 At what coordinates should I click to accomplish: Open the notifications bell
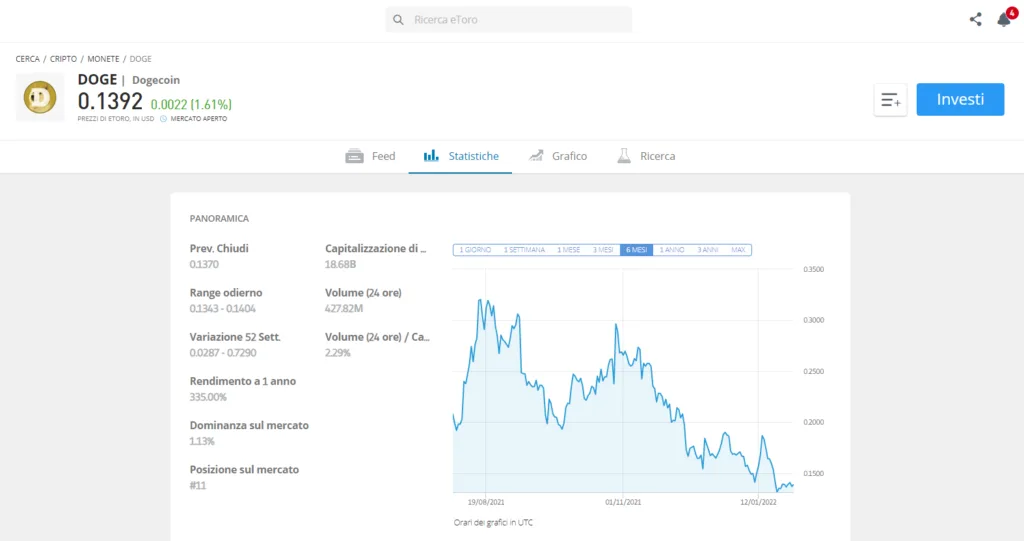(1005, 19)
